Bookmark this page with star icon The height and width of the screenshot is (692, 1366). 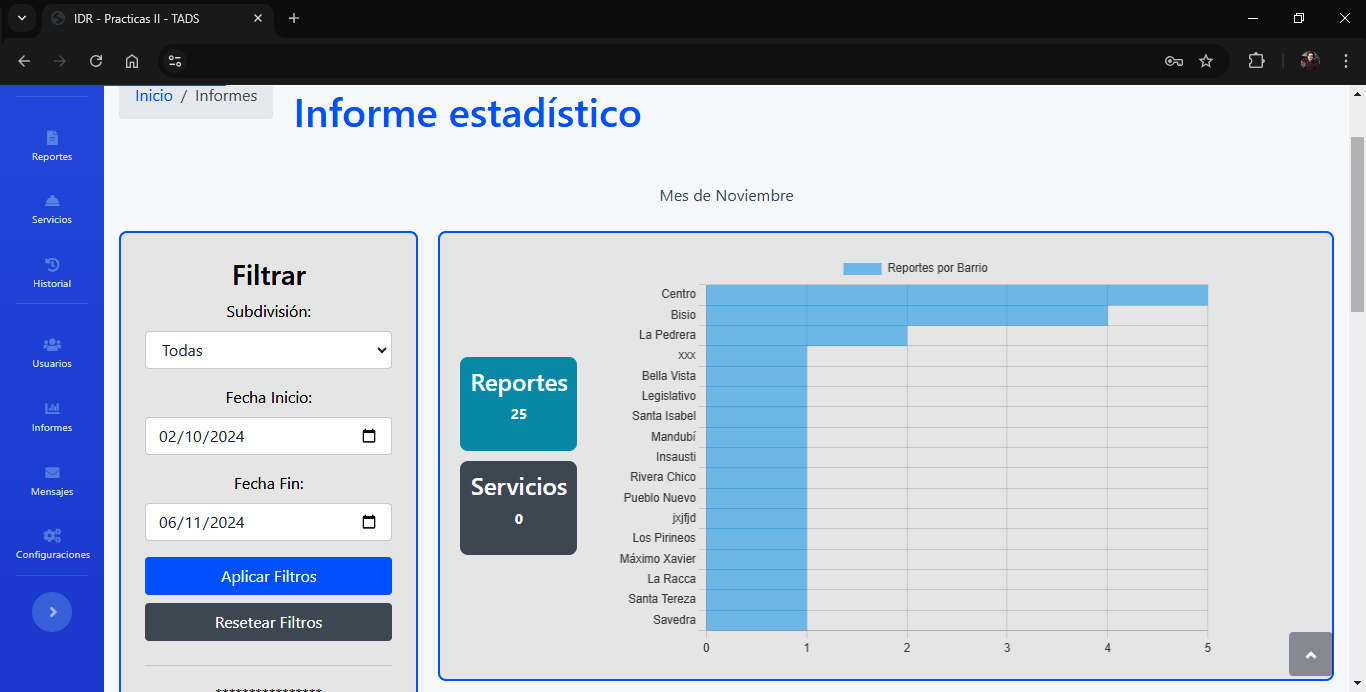(x=1206, y=61)
